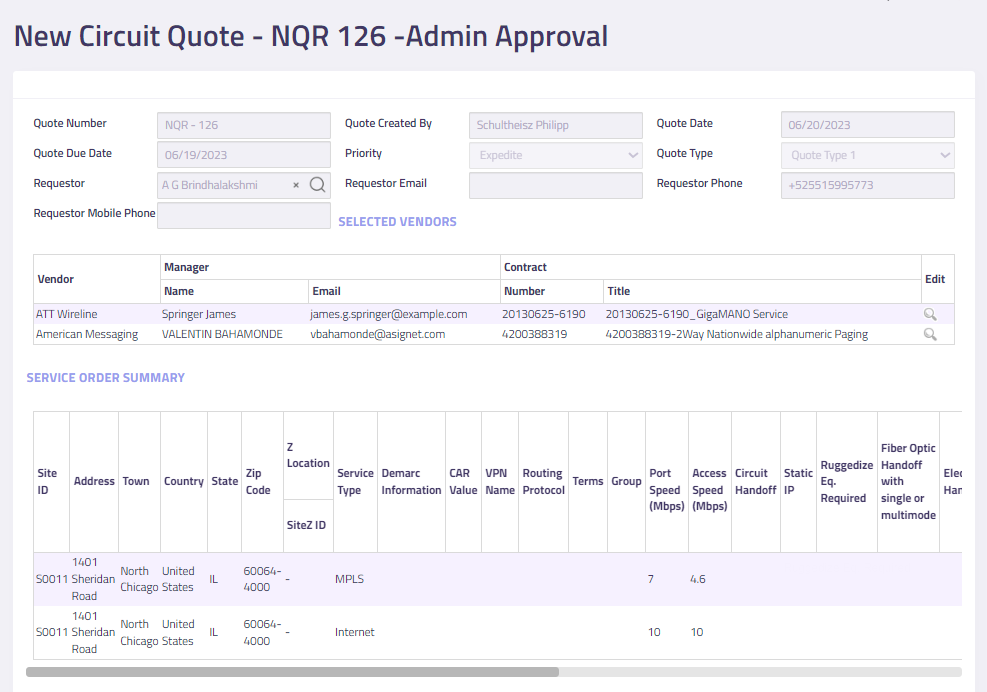Click manager name VALENTIN BAHAMONDE

(222, 334)
